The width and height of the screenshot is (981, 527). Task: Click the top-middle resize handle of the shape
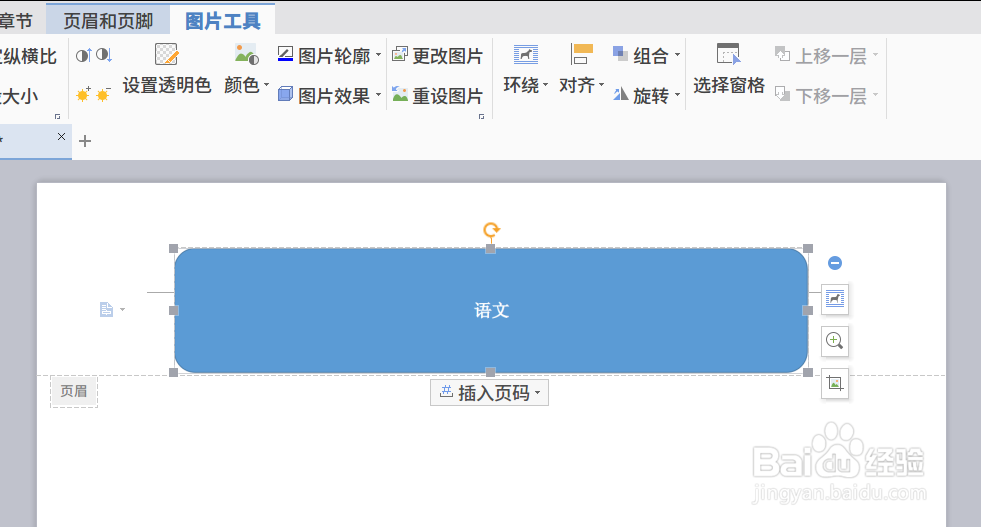click(490, 249)
